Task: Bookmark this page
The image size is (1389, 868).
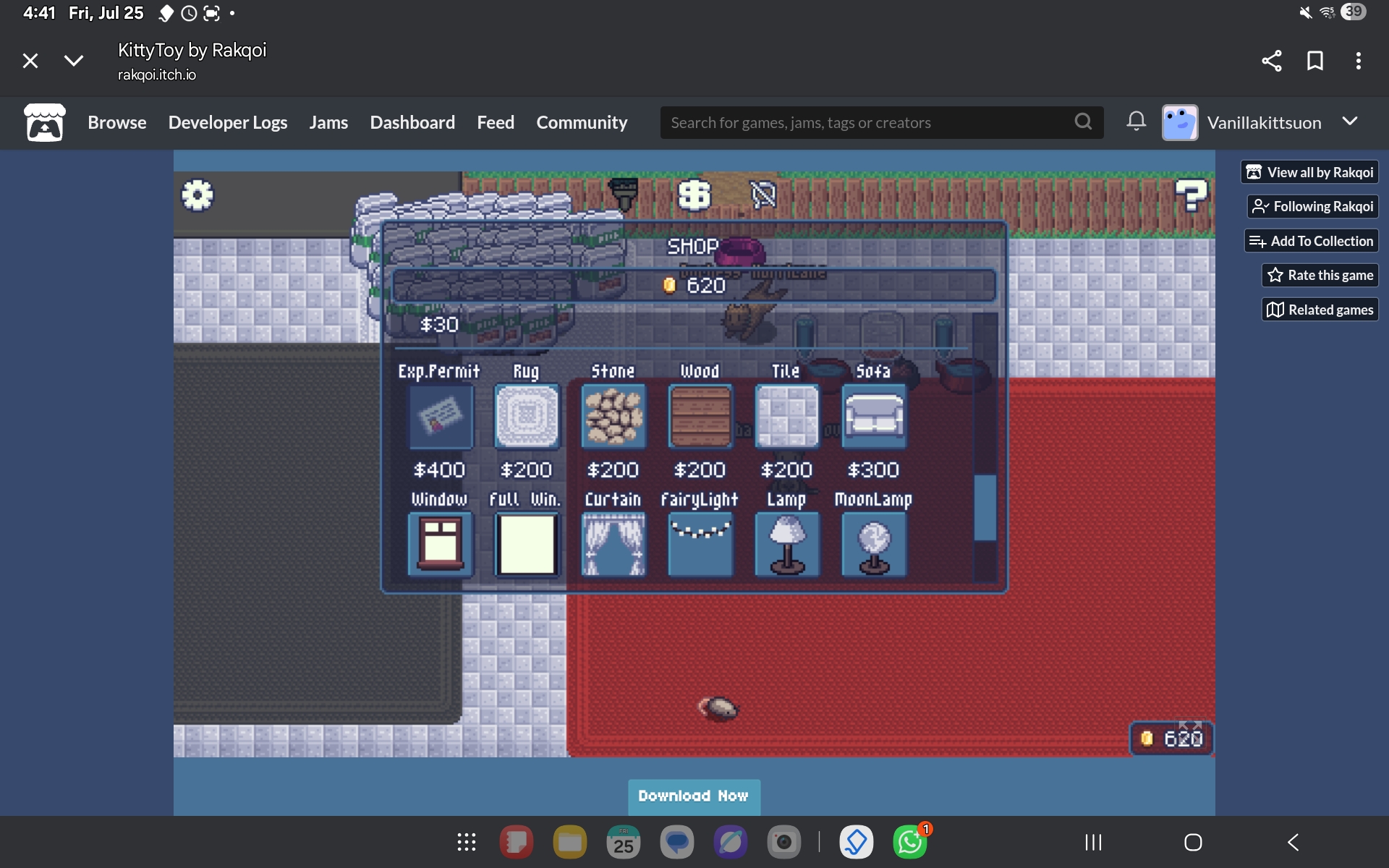Action: click(x=1315, y=61)
